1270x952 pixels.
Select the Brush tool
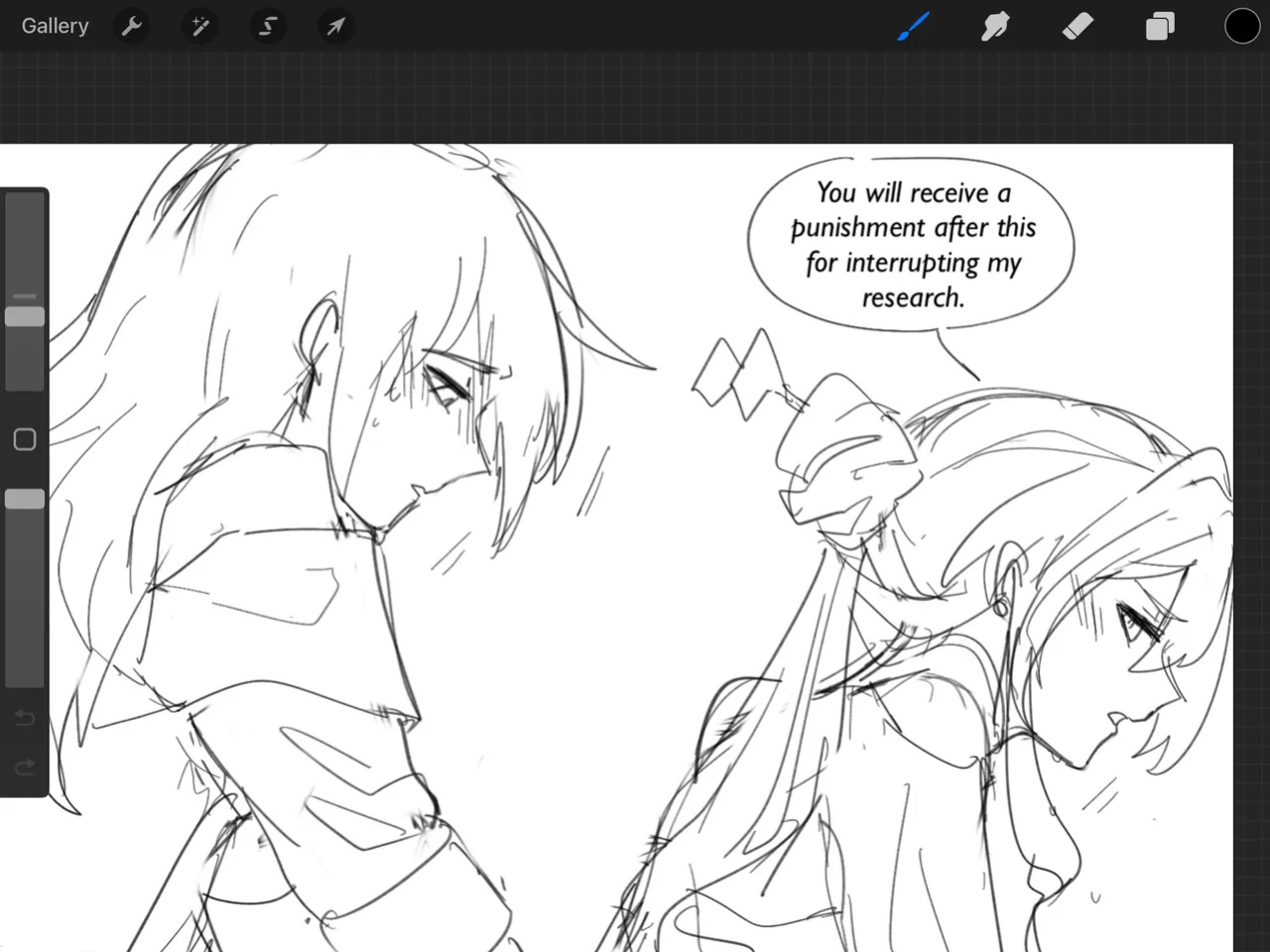[914, 26]
